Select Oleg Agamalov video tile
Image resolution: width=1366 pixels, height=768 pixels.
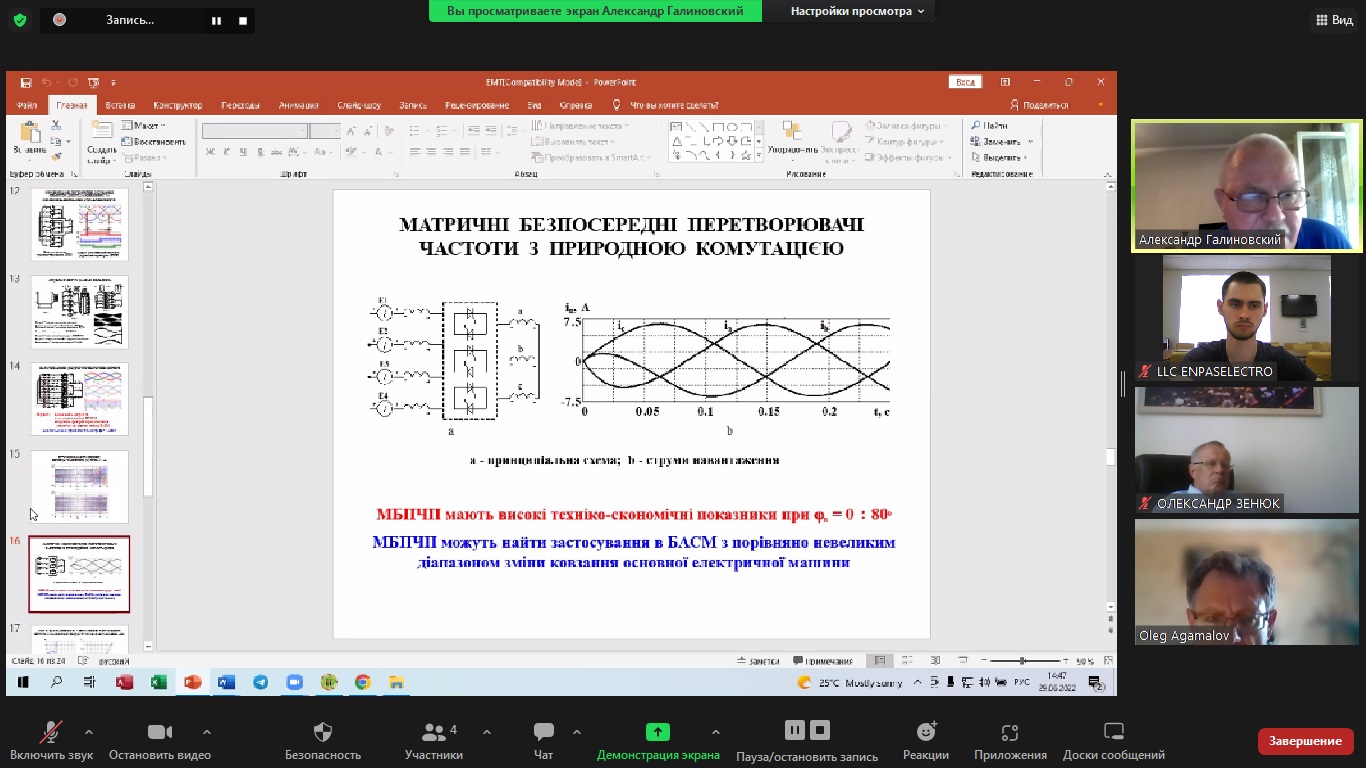[x=1246, y=581]
